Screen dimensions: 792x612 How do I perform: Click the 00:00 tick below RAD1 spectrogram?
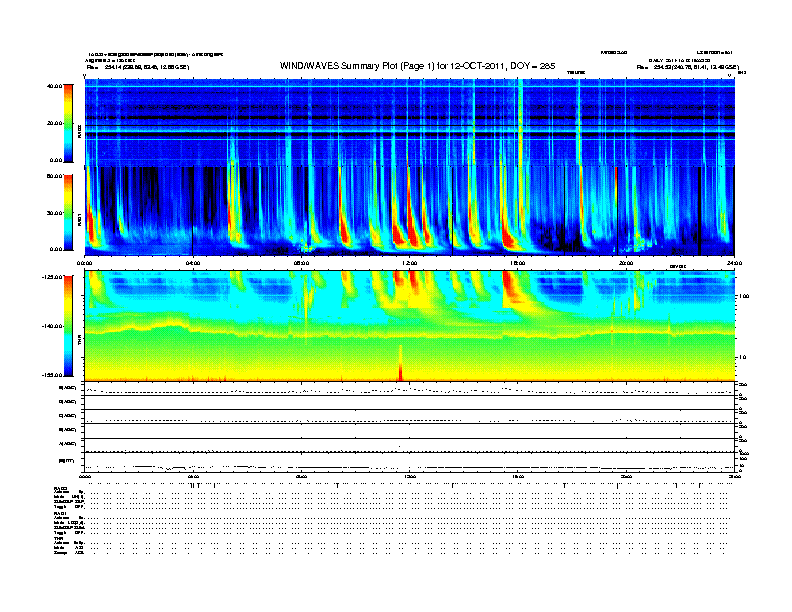pyautogui.click(x=84, y=263)
